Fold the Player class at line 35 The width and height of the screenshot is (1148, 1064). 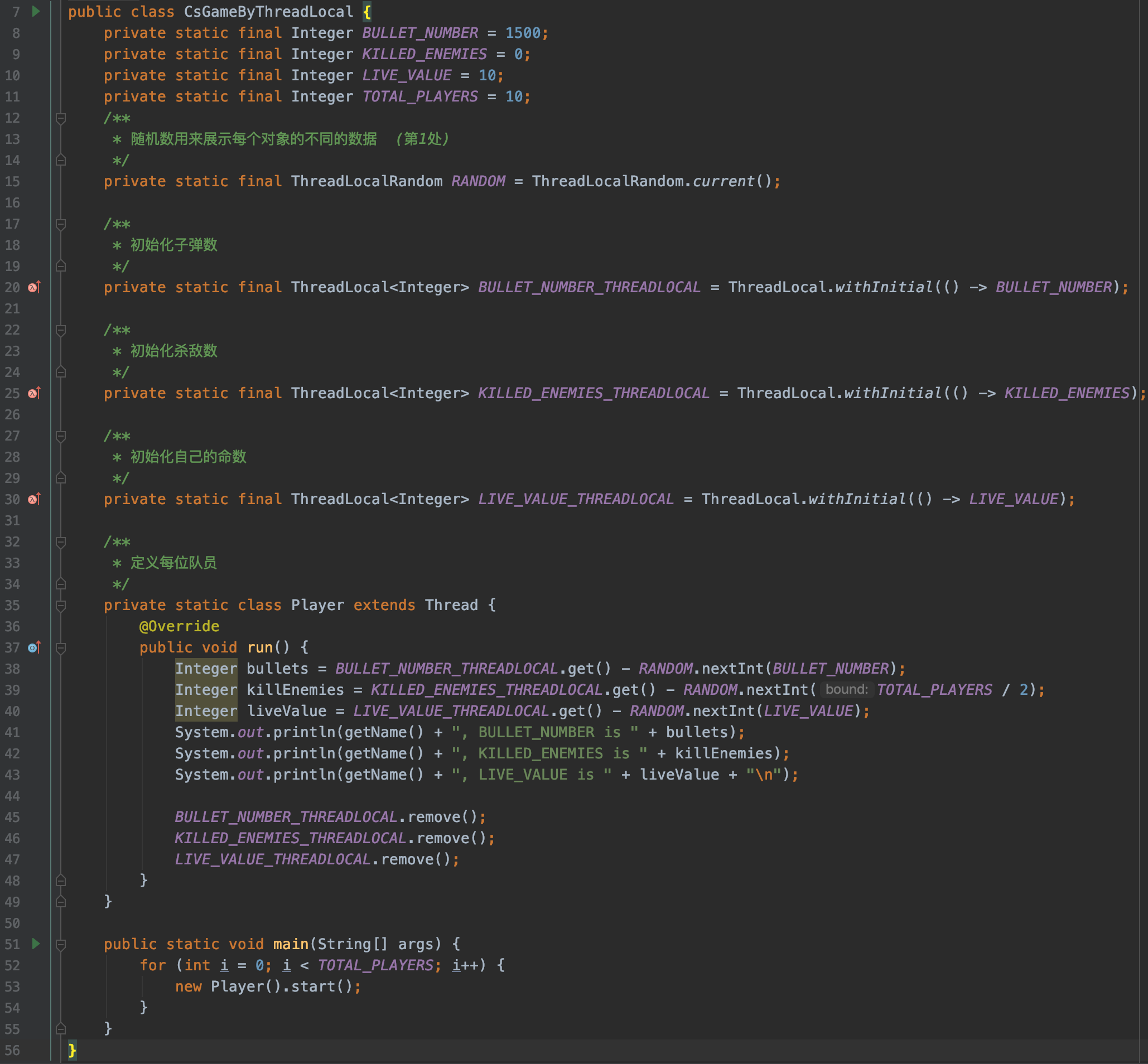tap(60, 606)
